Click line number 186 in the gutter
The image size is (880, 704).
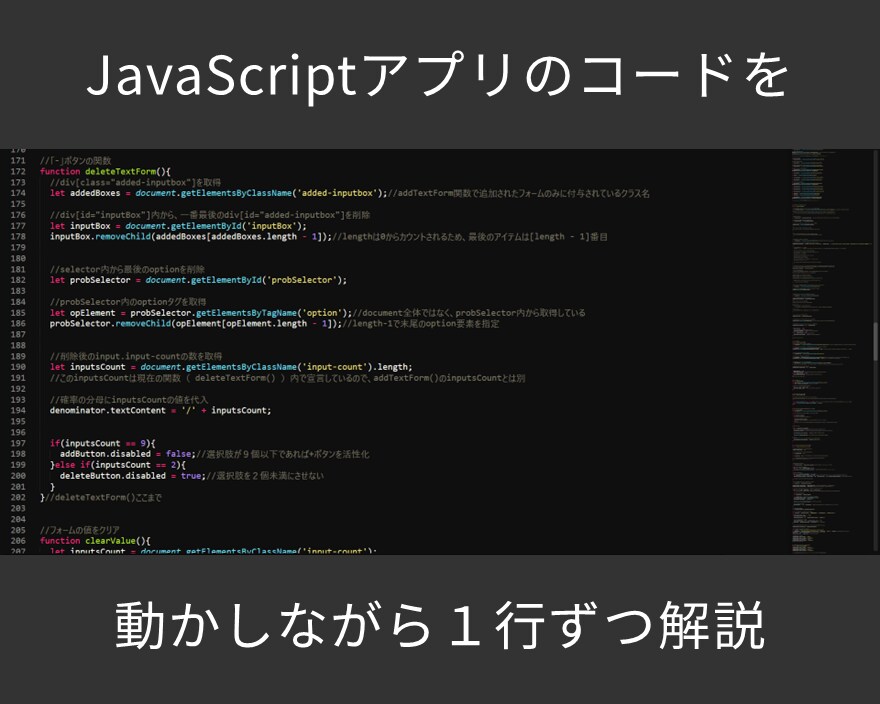(x=18, y=324)
